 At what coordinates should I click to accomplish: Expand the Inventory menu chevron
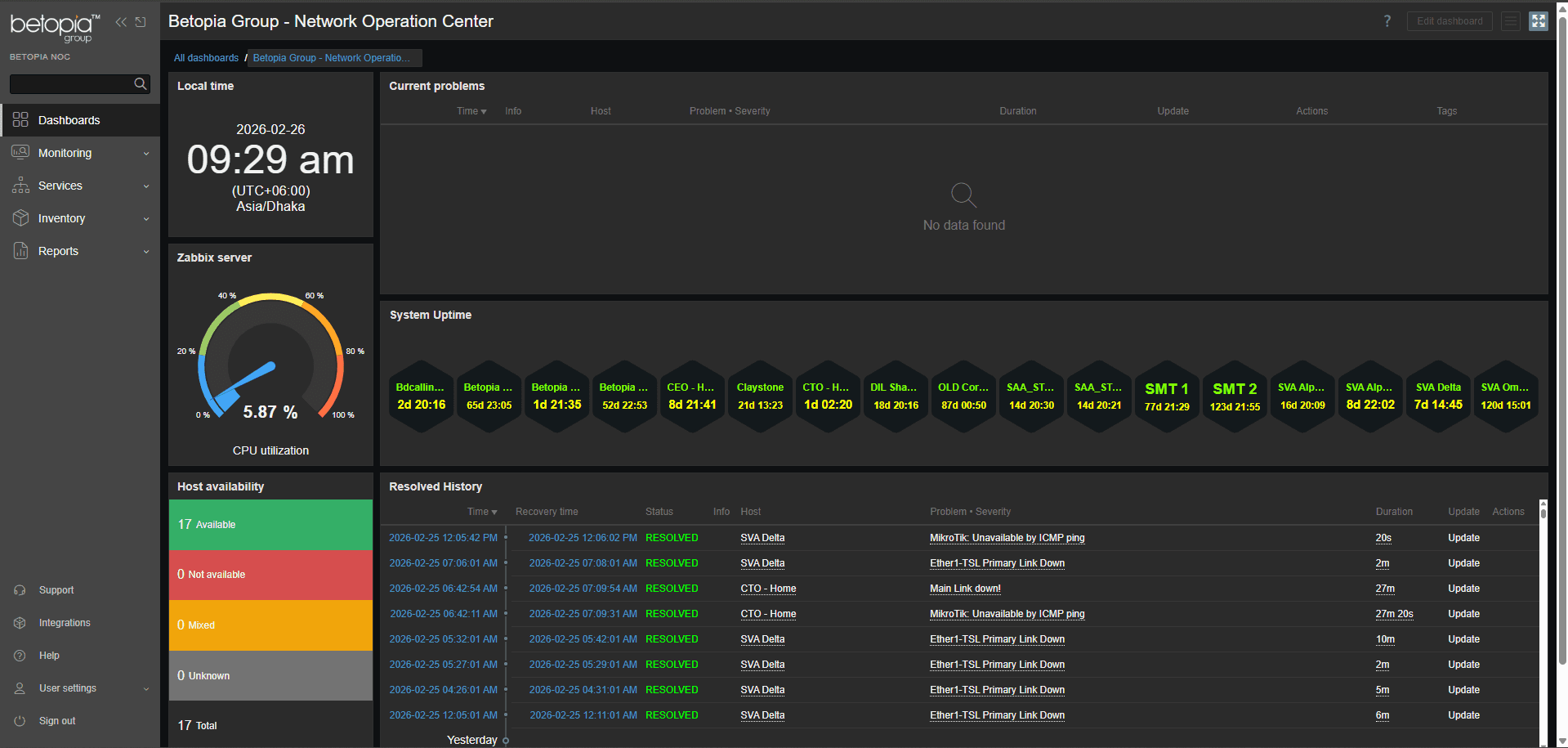pyautogui.click(x=146, y=219)
